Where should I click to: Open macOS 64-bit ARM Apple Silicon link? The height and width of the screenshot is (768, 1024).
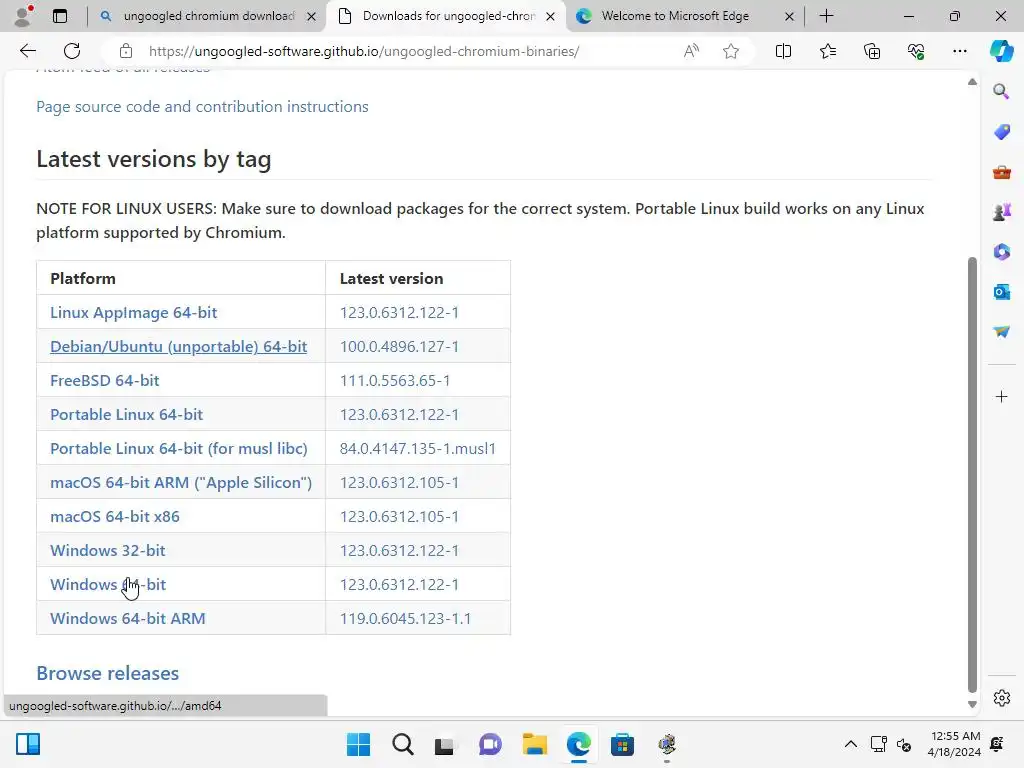(x=181, y=482)
